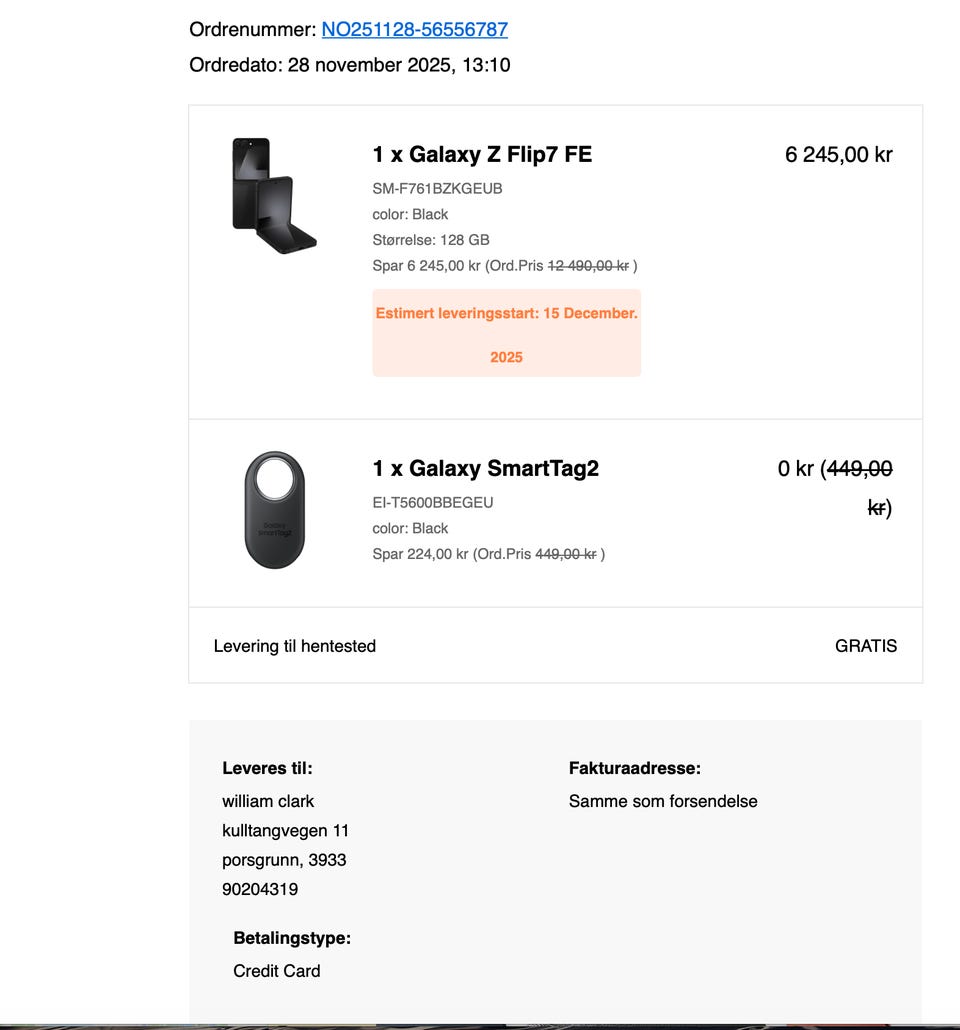The width and height of the screenshot is (960, 1030).
Task: Click the SM-F761BZKGEUB model code
Action: pyautogui.click(x=438, y=189)
